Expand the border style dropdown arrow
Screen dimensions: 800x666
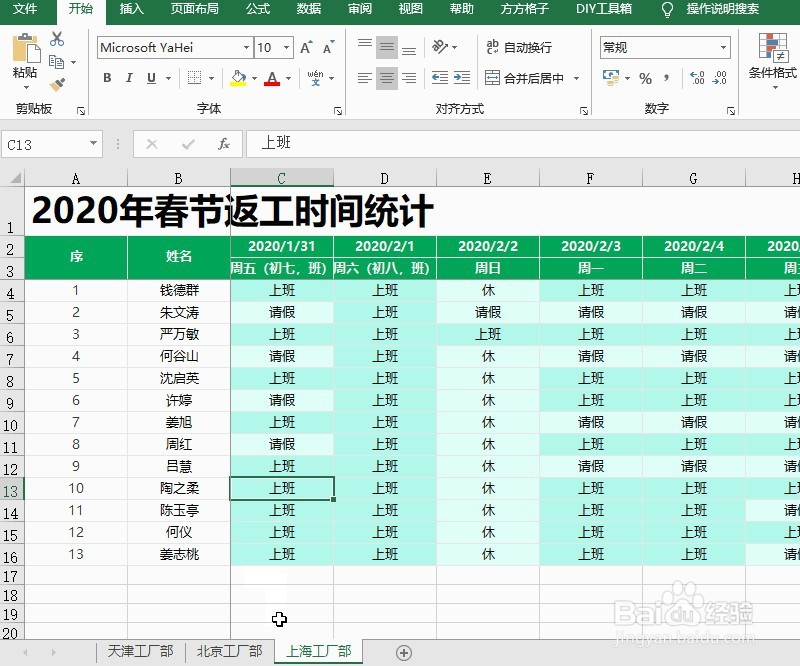[212, 76]
